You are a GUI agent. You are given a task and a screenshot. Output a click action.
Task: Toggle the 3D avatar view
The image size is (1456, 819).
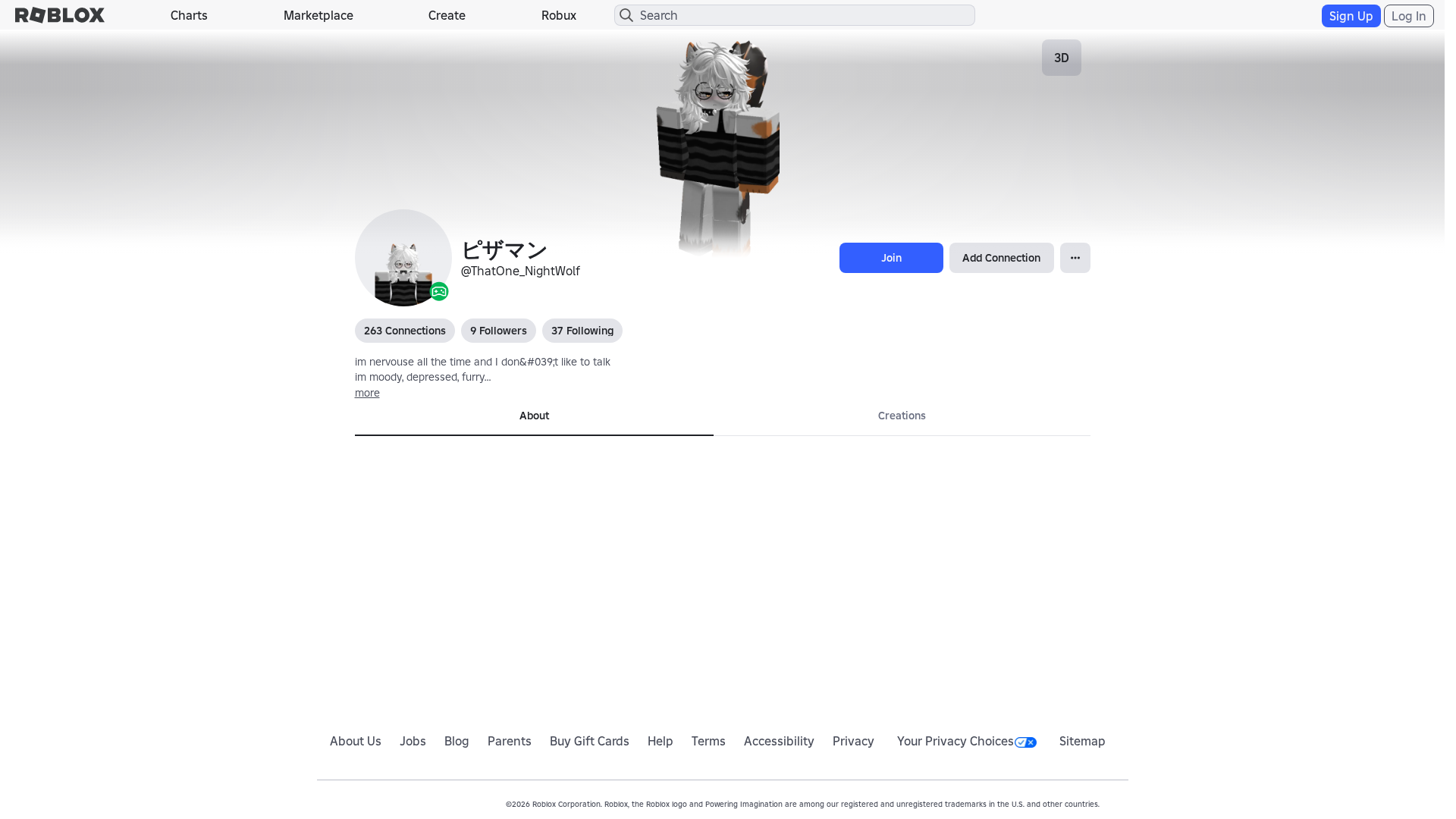1062,58
